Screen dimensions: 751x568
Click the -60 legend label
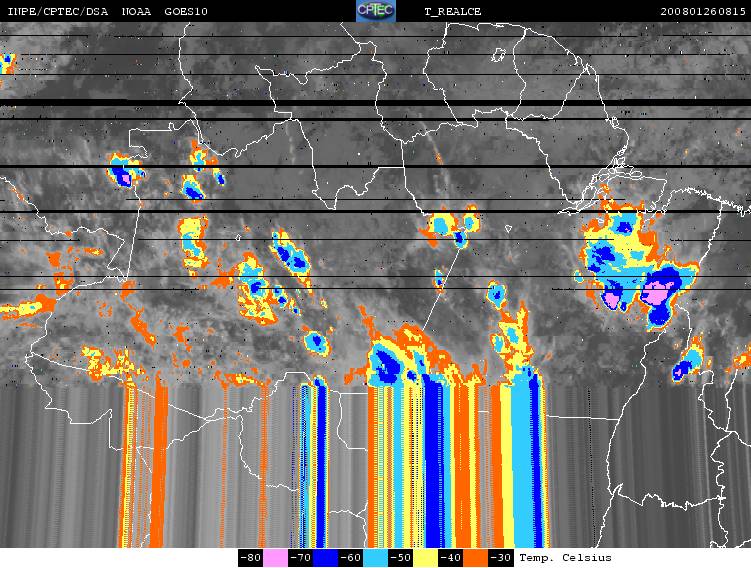(x=351, y=558)
